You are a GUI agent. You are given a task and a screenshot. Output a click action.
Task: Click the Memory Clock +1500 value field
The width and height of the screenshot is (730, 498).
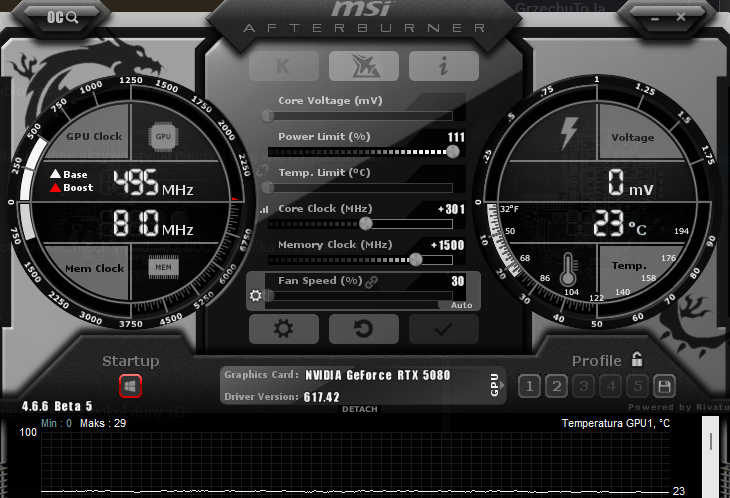[447, 245]
